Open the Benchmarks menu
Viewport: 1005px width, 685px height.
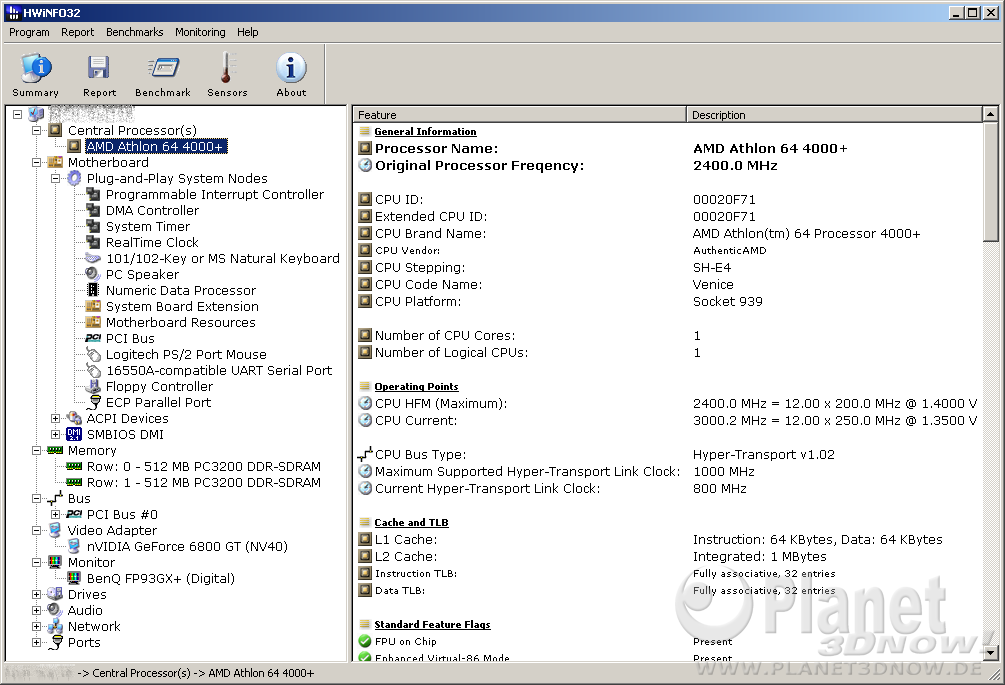tap(134, 32)
